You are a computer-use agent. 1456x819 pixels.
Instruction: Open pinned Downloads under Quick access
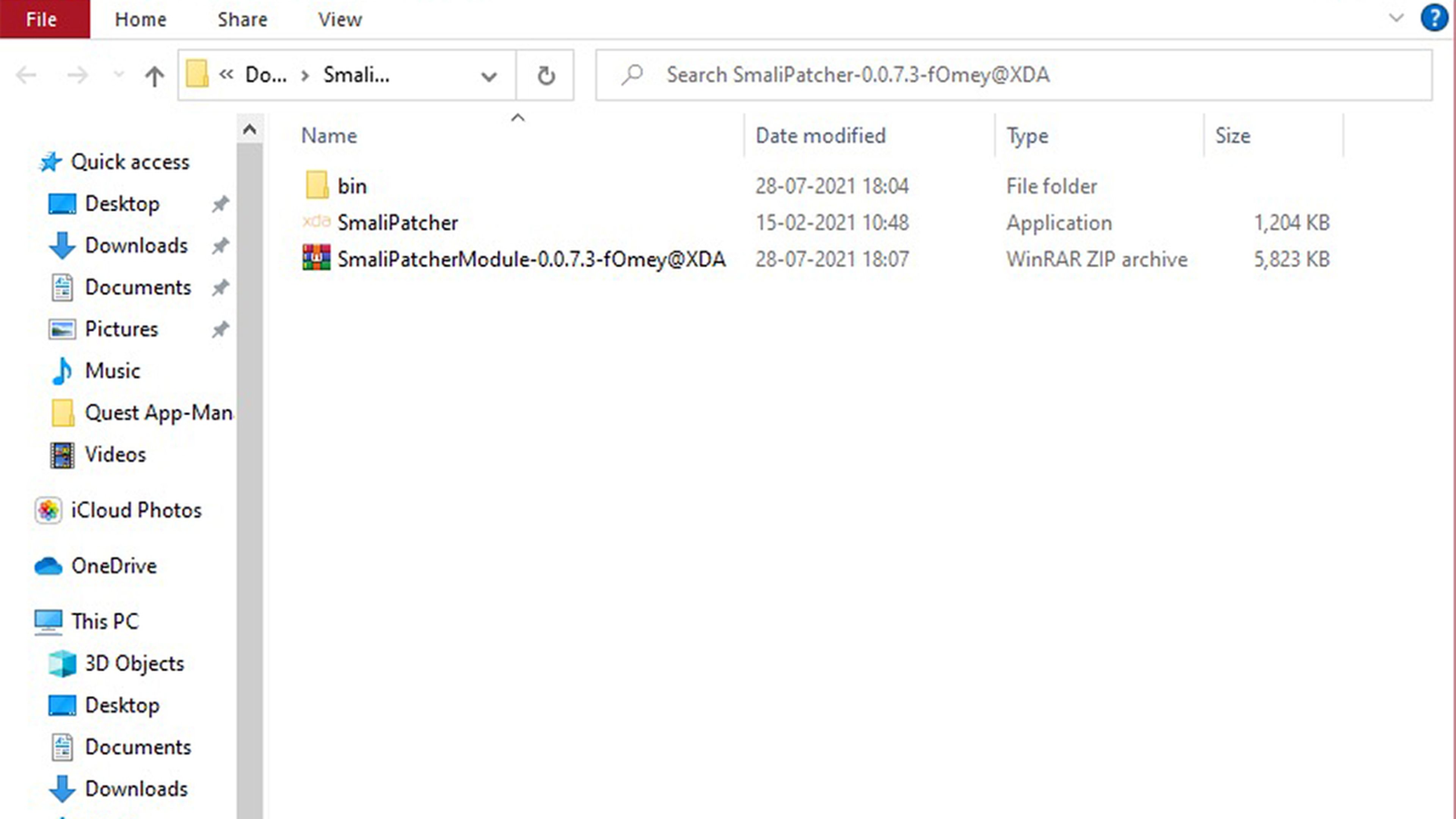coord(136,246)
